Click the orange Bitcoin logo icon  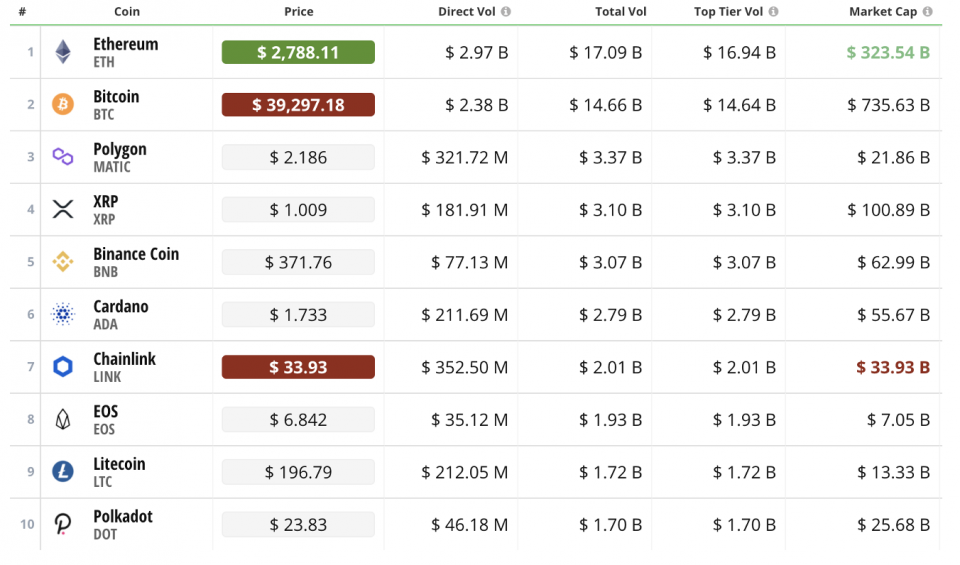(63, 104)
